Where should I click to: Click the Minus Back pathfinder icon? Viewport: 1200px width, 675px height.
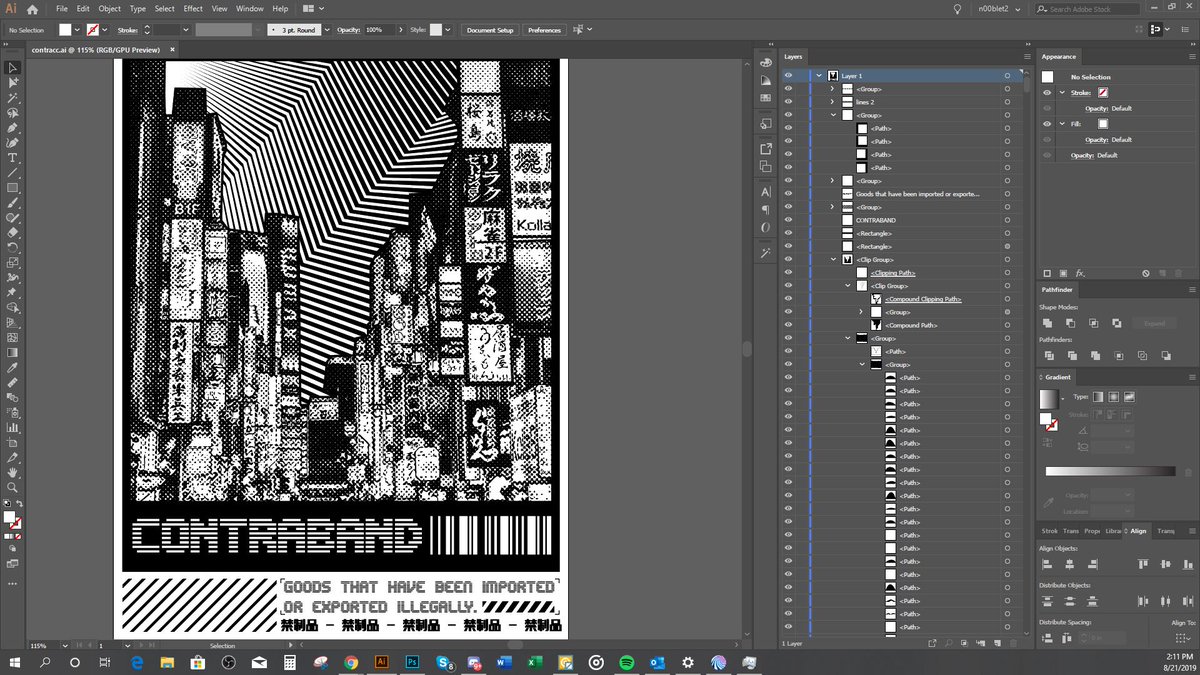click(1164, 355)
